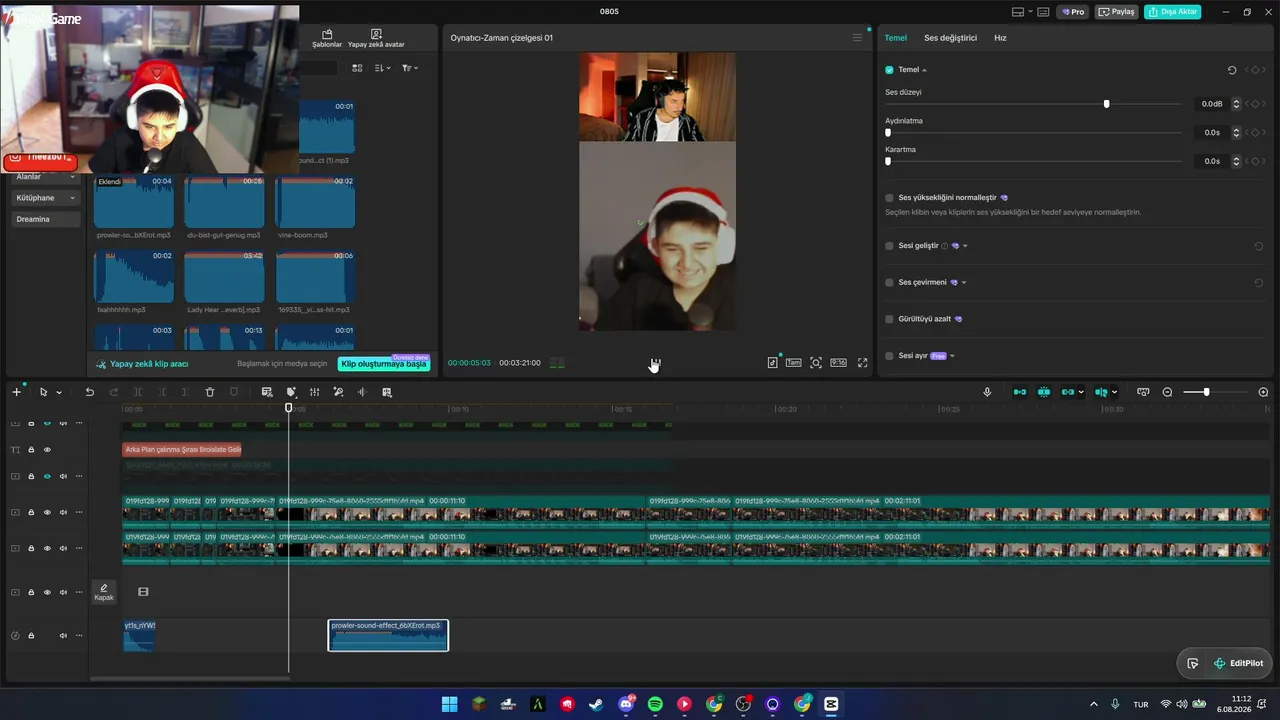Switch to the Ses değiştirici tab
Screen dimensions: 1280x720
tap(950, 38)
